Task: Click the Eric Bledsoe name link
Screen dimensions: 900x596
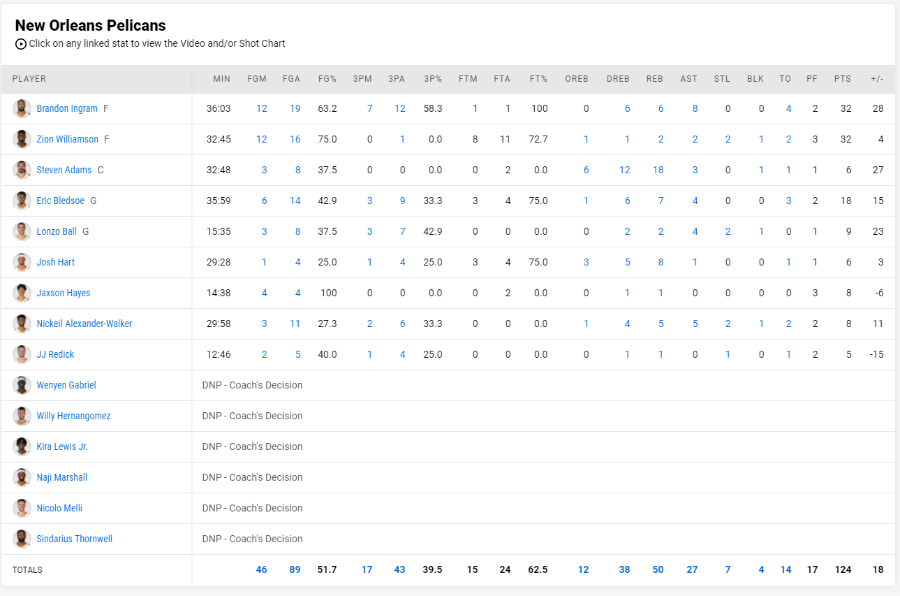Action: tap(60, 200)
